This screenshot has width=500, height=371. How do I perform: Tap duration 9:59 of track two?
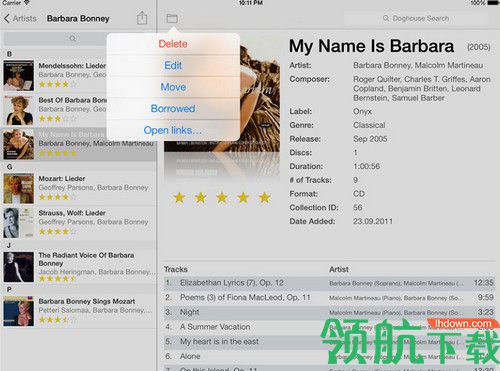(485, 297)
